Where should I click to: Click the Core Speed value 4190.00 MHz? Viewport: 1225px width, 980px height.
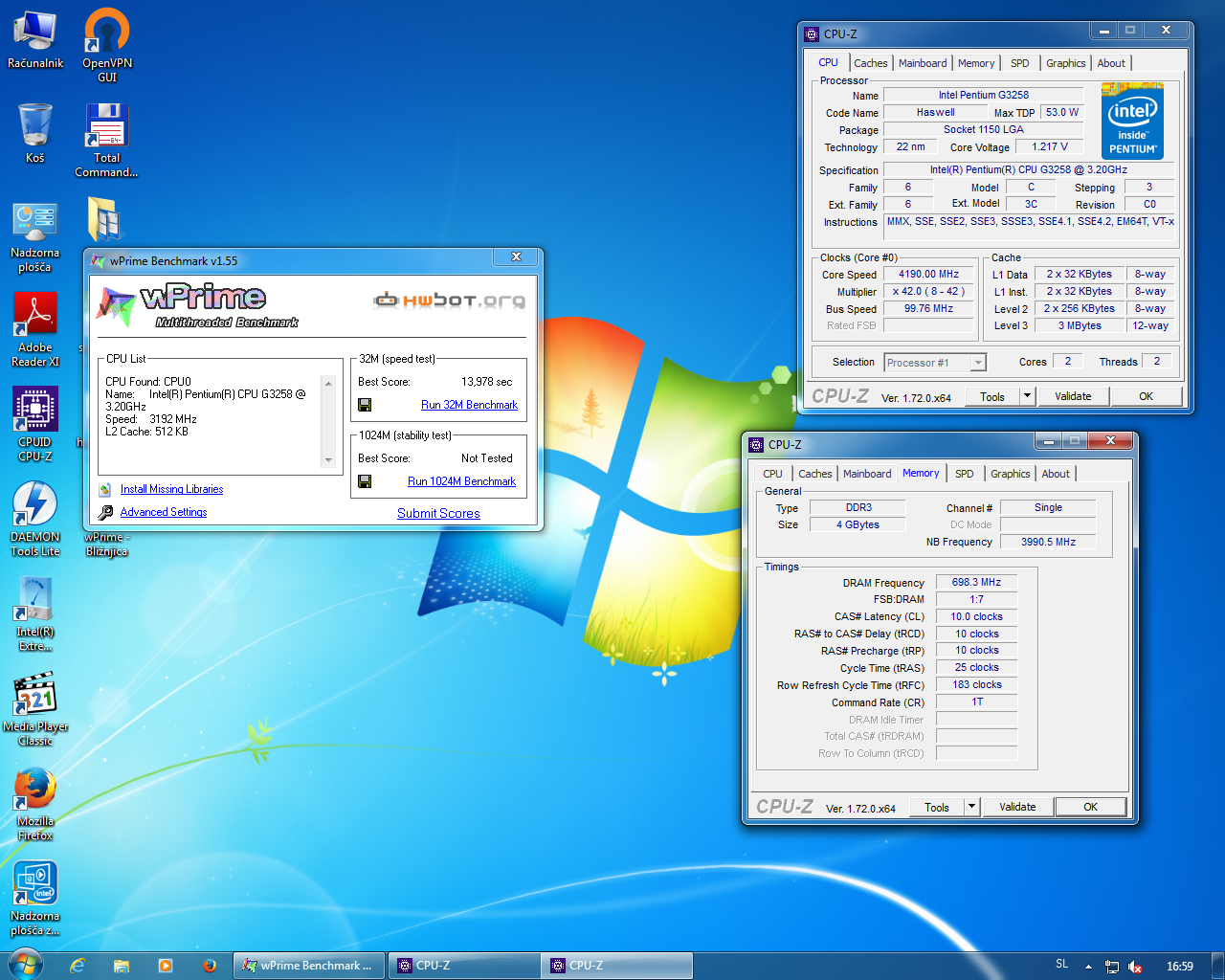(x=928, y=274)
